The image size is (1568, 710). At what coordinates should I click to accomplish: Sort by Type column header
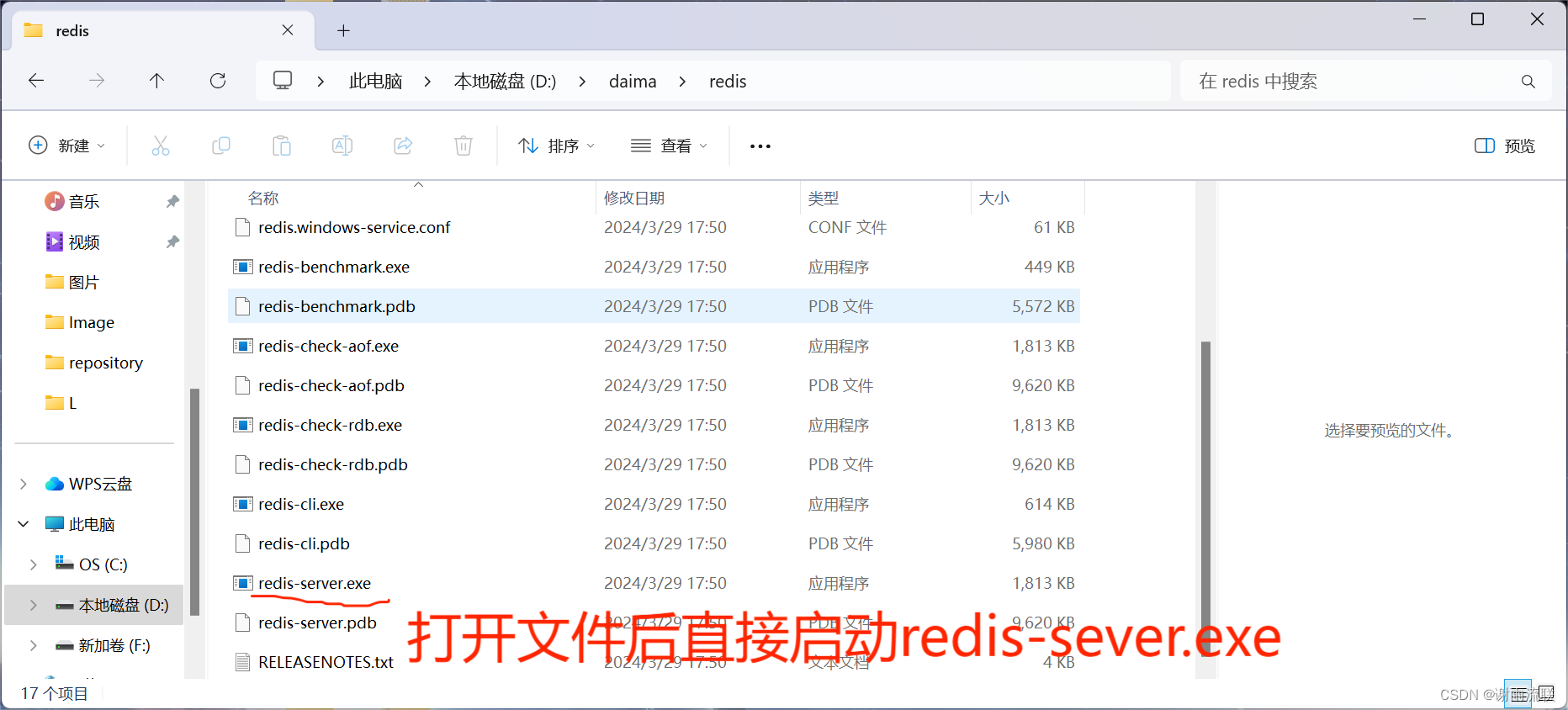pyautogui.click(x=824, y=198)
